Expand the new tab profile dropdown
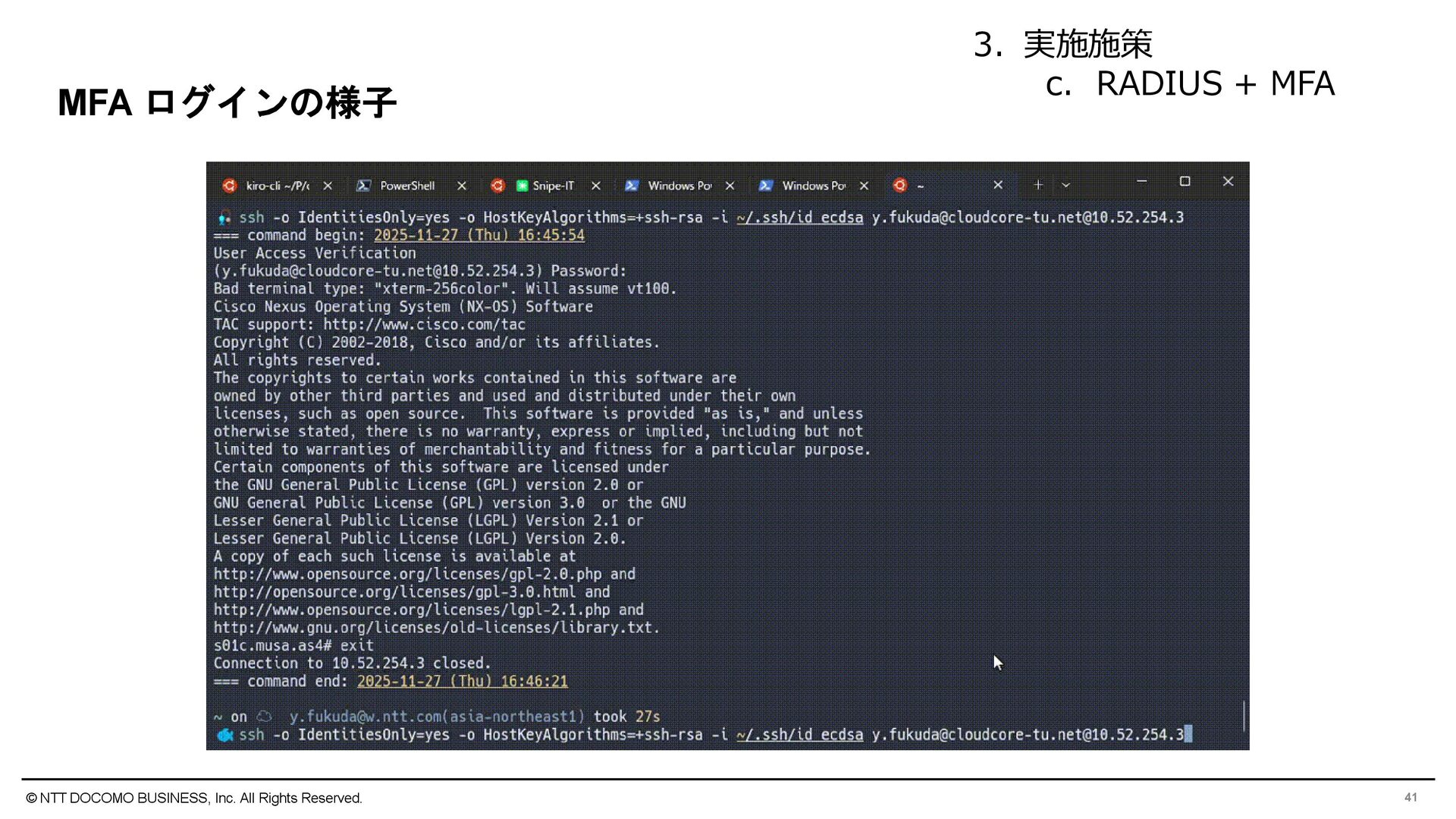The image size is (1456, 819). (x=1065, y=185)
